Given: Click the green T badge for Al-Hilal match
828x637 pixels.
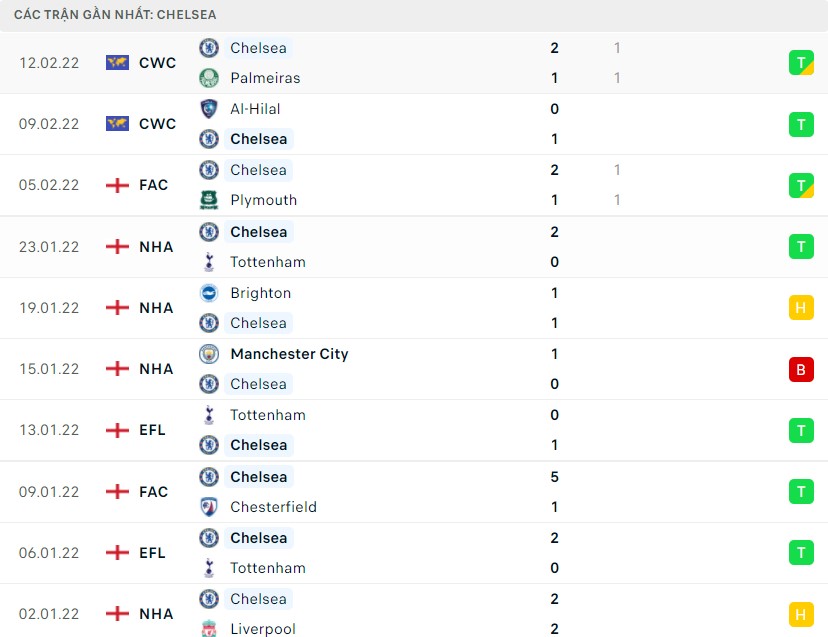Looking at the screenshot, I should tap(800, 124).
